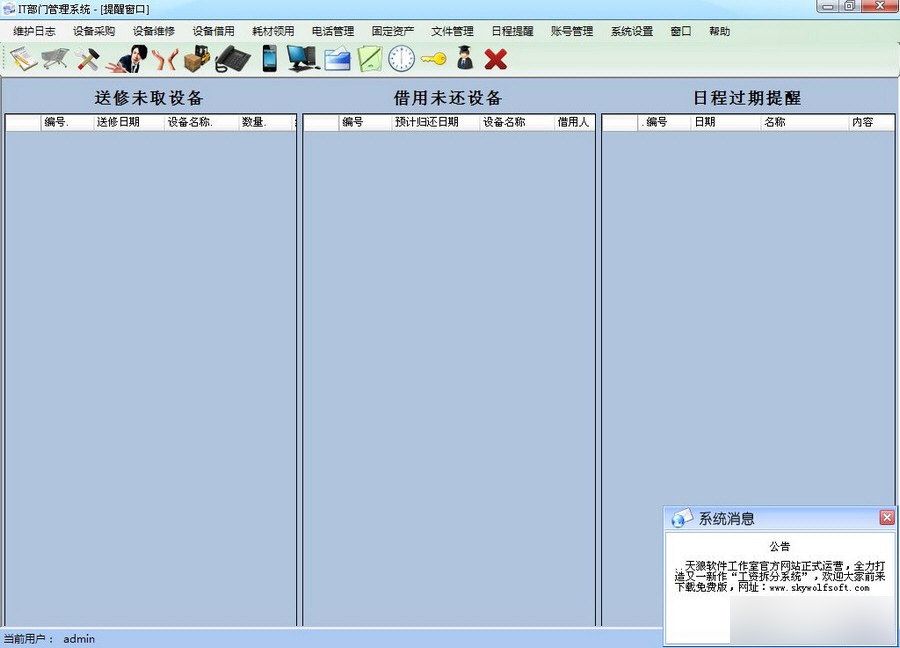Open the 窗口 menu
This screenshot has width=900, height=648.
pos(679,30)
